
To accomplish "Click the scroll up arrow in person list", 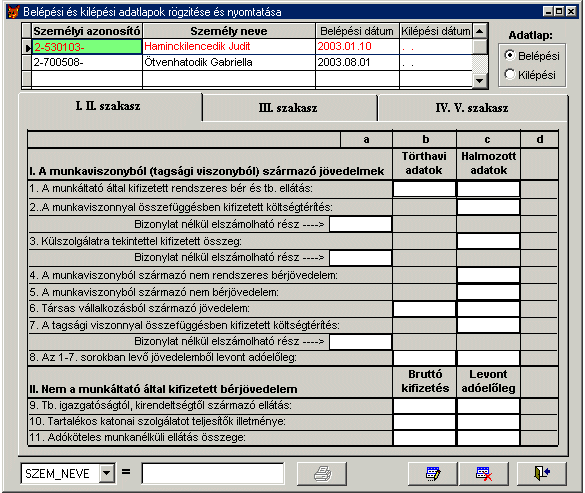I will click(x=480, y=31).
